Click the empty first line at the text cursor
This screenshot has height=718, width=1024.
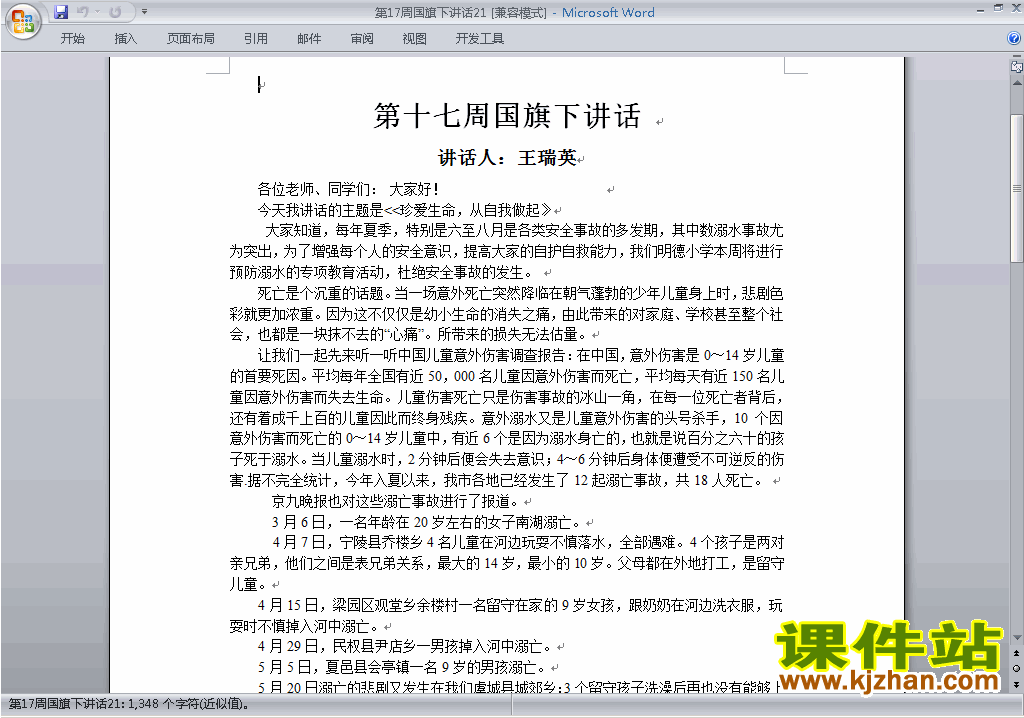[260, 84]
